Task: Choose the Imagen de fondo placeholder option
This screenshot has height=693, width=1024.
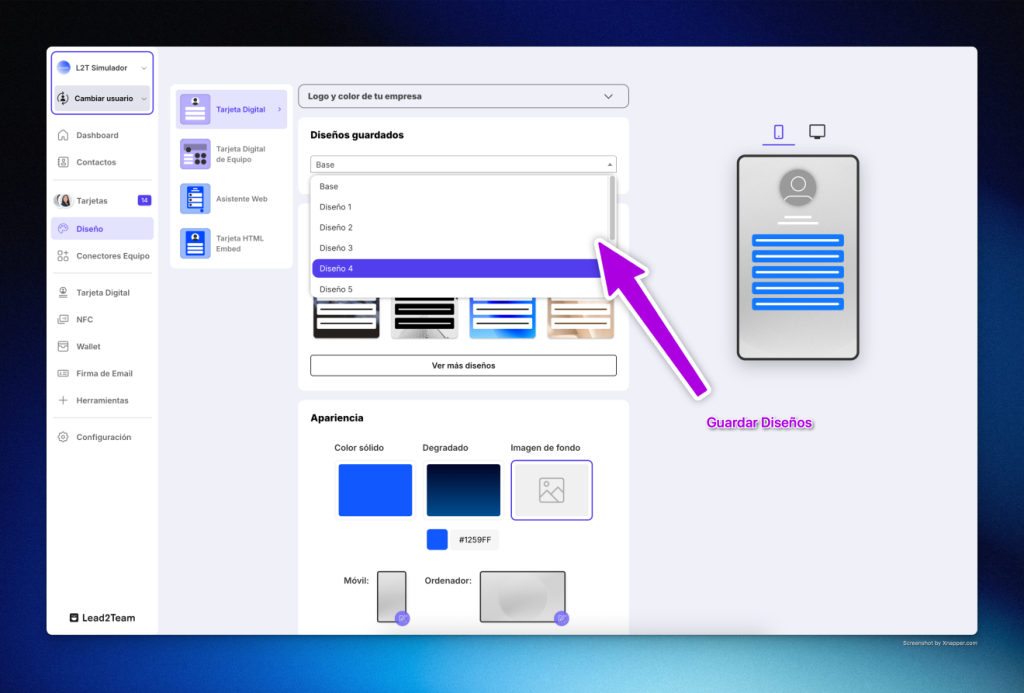Action: tap(551, 490)
